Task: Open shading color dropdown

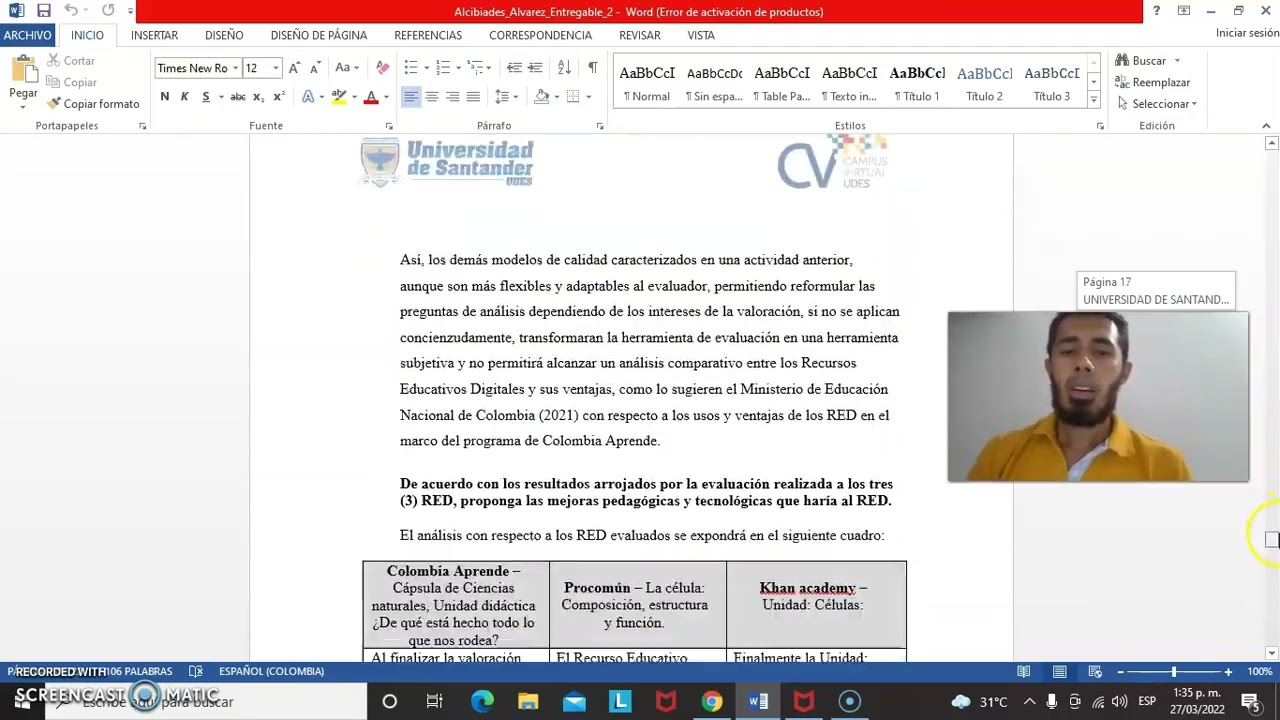Action: pos(556,97)
